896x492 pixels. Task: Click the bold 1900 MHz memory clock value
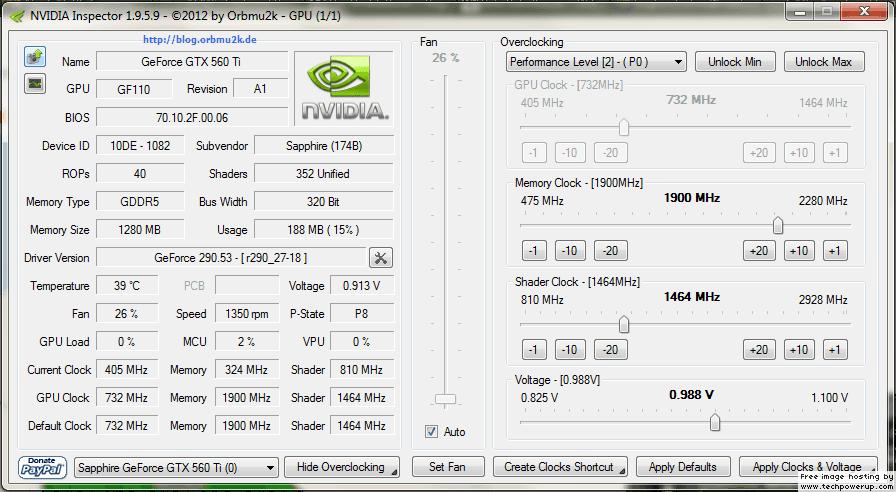tap(692, 198)
